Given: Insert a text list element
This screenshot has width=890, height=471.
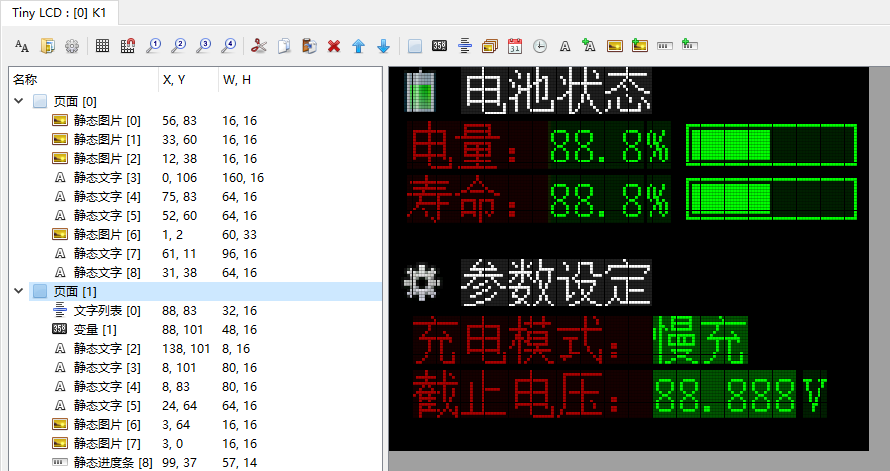Looking at the screenshot, I should (x=464, y=46).
